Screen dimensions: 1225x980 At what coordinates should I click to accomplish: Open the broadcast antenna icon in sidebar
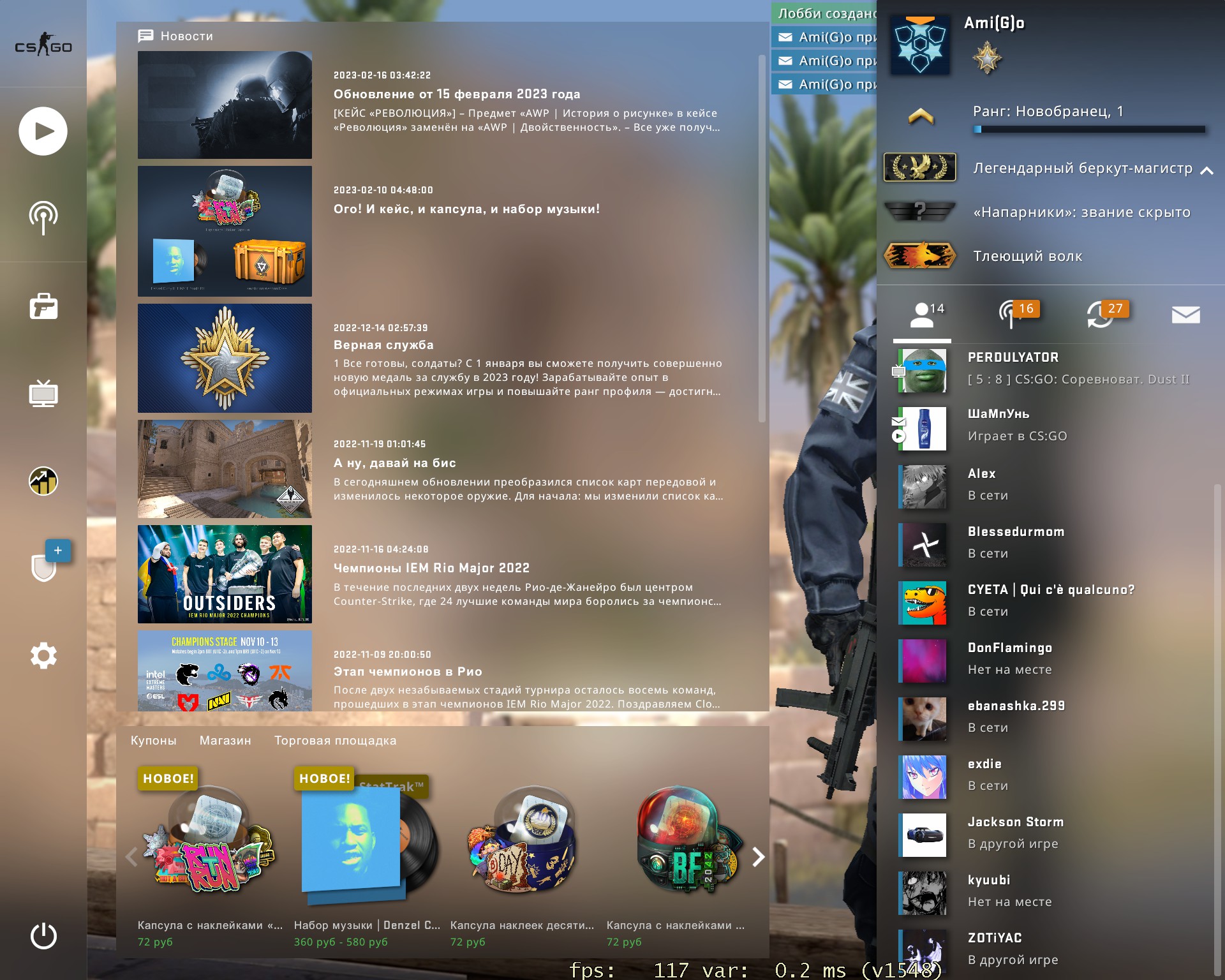click(x=43, y=218)
